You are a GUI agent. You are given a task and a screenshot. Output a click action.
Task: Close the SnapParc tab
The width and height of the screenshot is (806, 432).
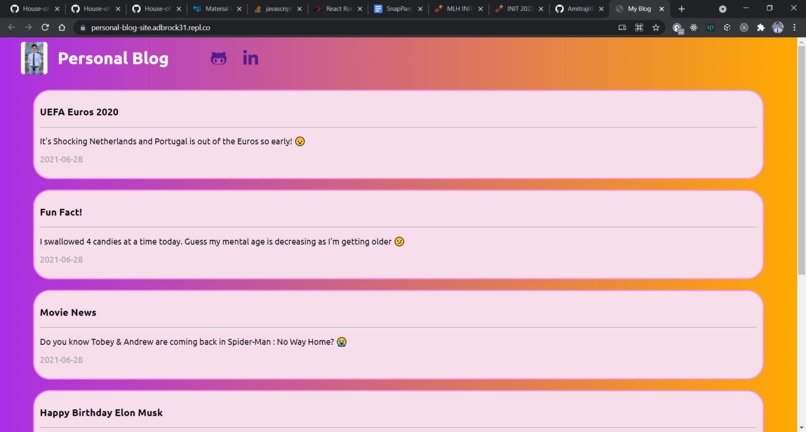coord(420,9)
